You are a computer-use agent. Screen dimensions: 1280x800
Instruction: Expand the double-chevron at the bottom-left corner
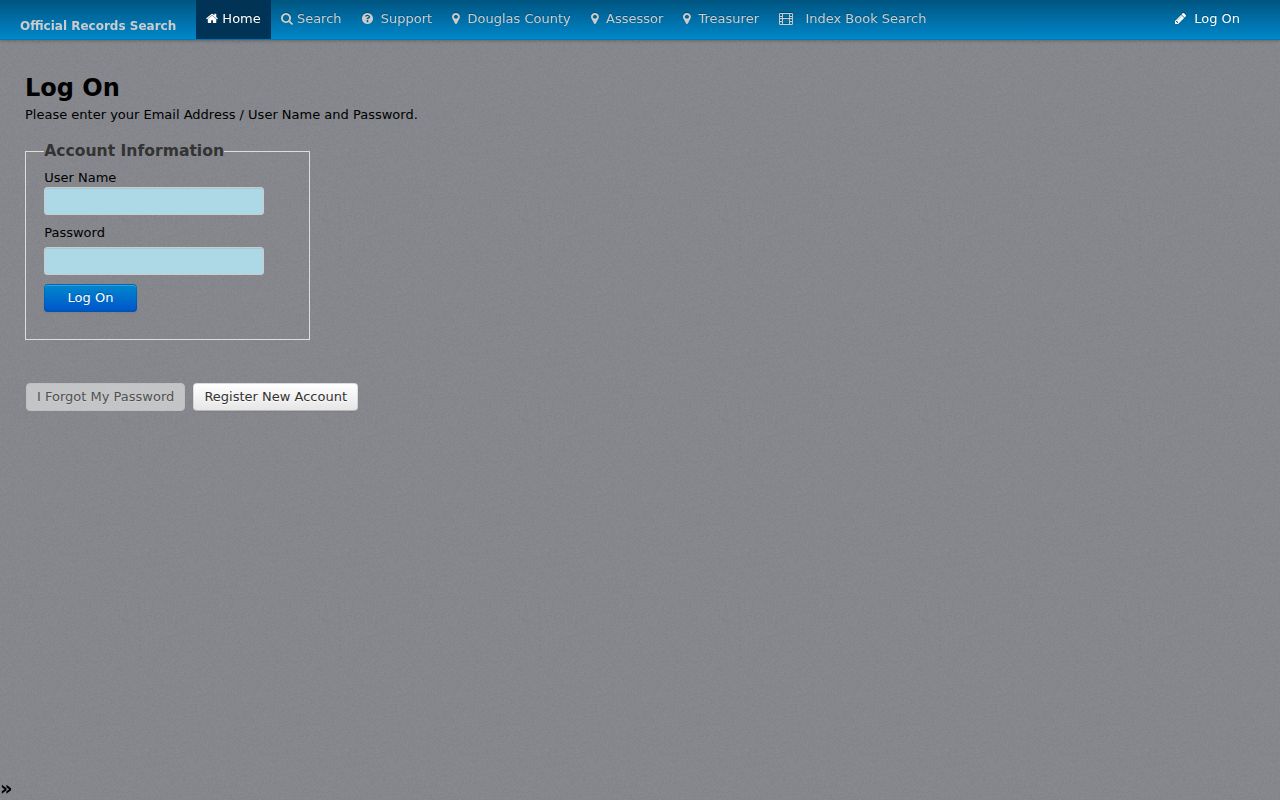tap(6, 789)
